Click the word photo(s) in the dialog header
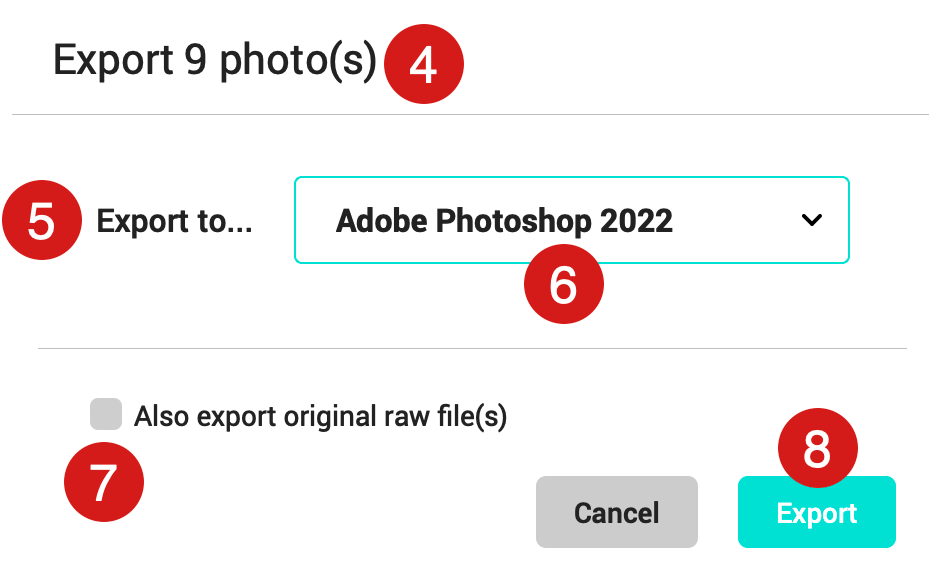This screenshot has height=588, width=930. (x=298, y=61)
